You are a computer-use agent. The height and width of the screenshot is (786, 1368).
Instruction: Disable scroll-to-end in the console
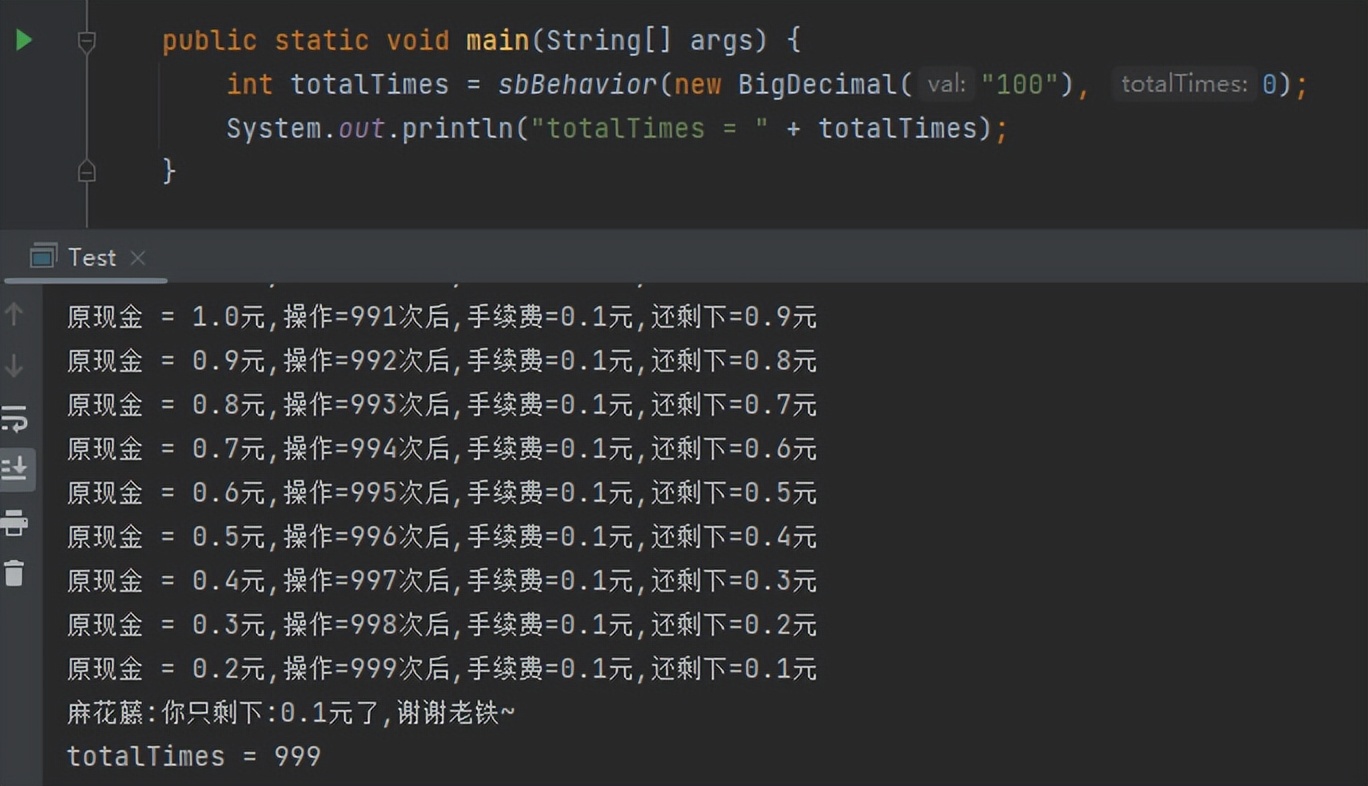pos(16,470)
